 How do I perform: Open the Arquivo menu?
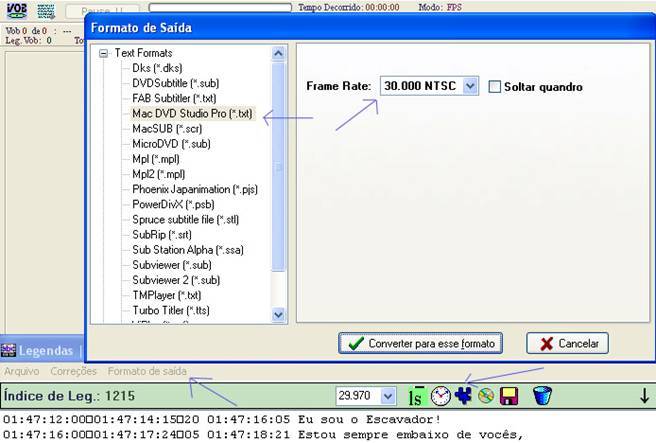[x=22, y=371]
